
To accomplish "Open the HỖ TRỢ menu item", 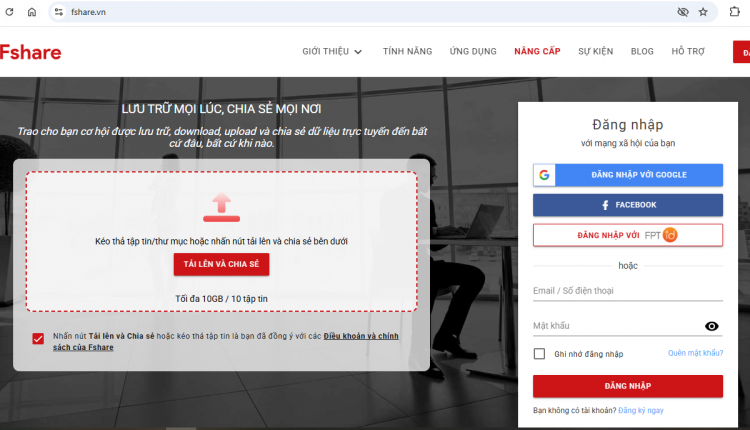I will click(688, 51).
